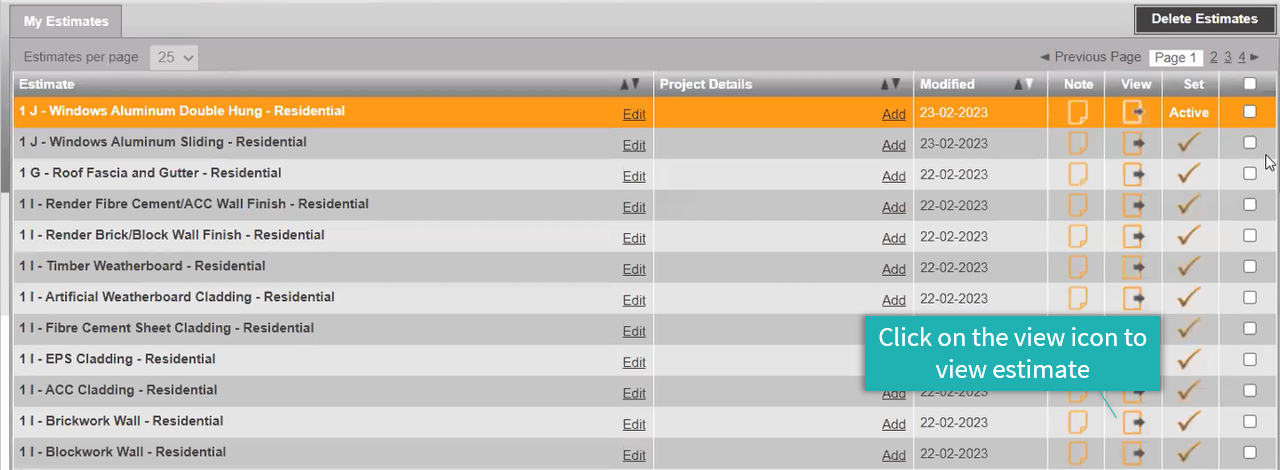Sort by the Estimate column arrows
Image resolution: width=1280 pixels, height=470 pixels.
pyautogui.click(x=630, y=85)
